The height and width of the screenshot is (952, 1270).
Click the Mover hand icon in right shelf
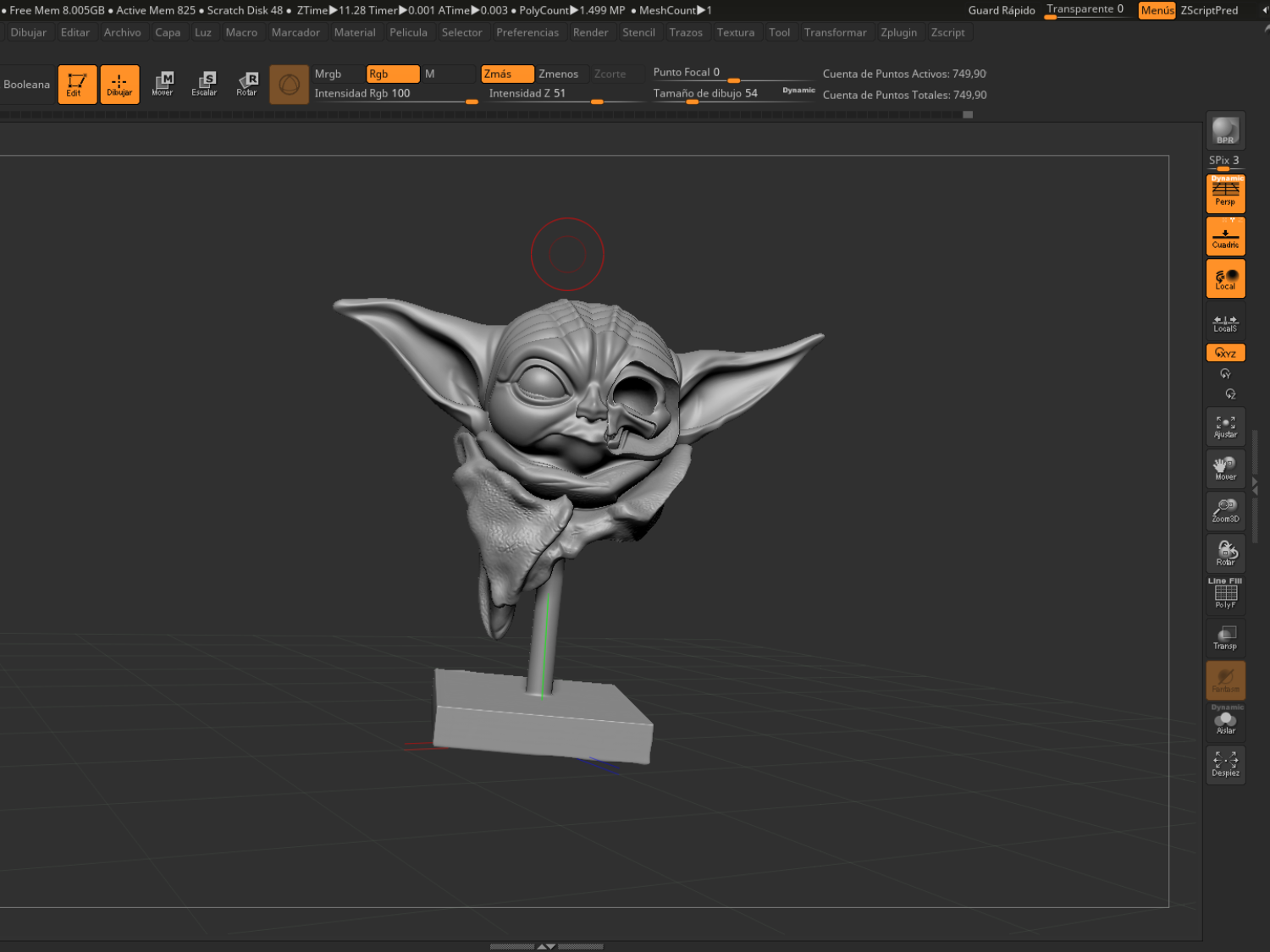(1225, 469)
